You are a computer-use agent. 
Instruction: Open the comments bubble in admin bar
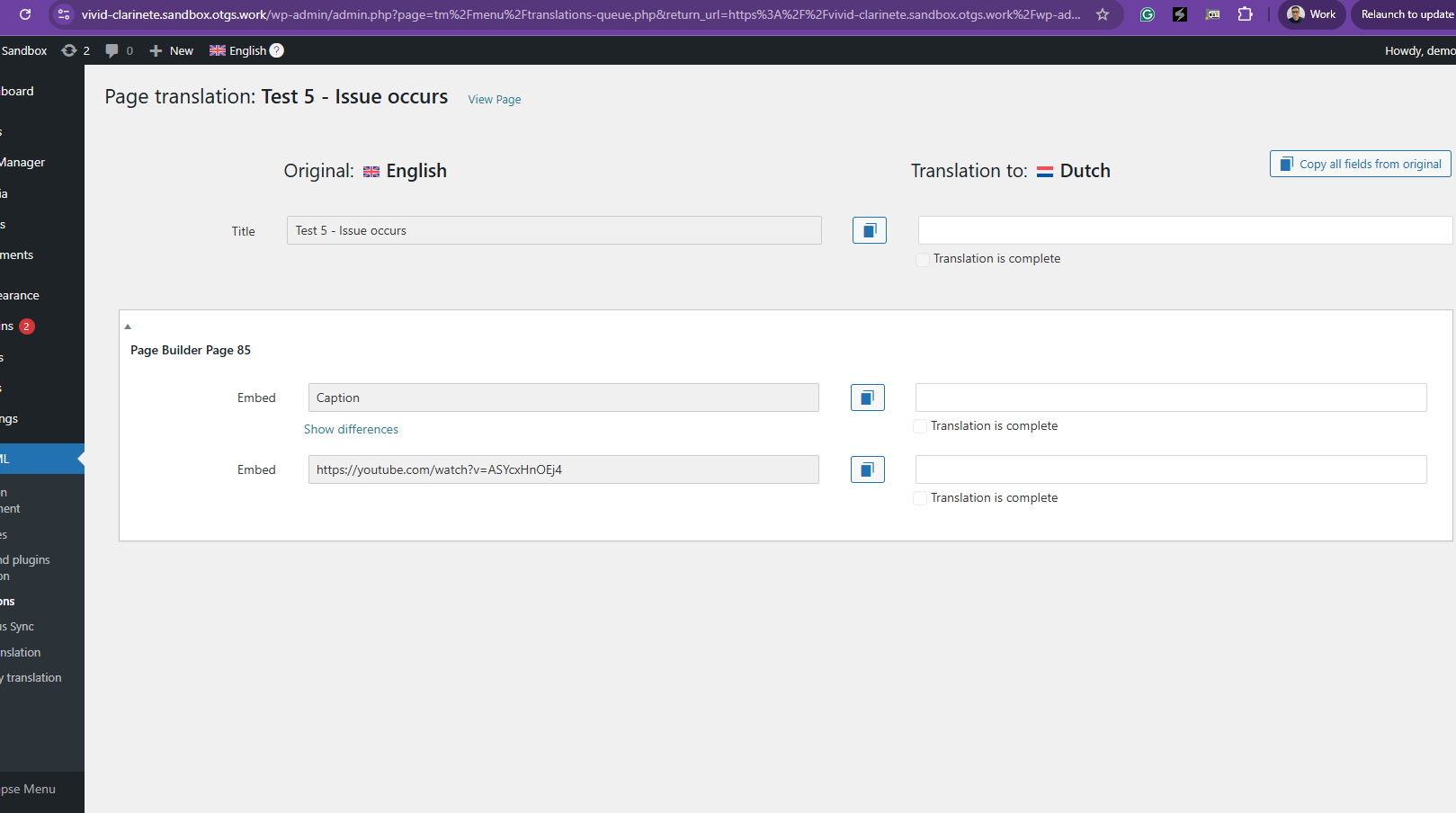point(118,50)
